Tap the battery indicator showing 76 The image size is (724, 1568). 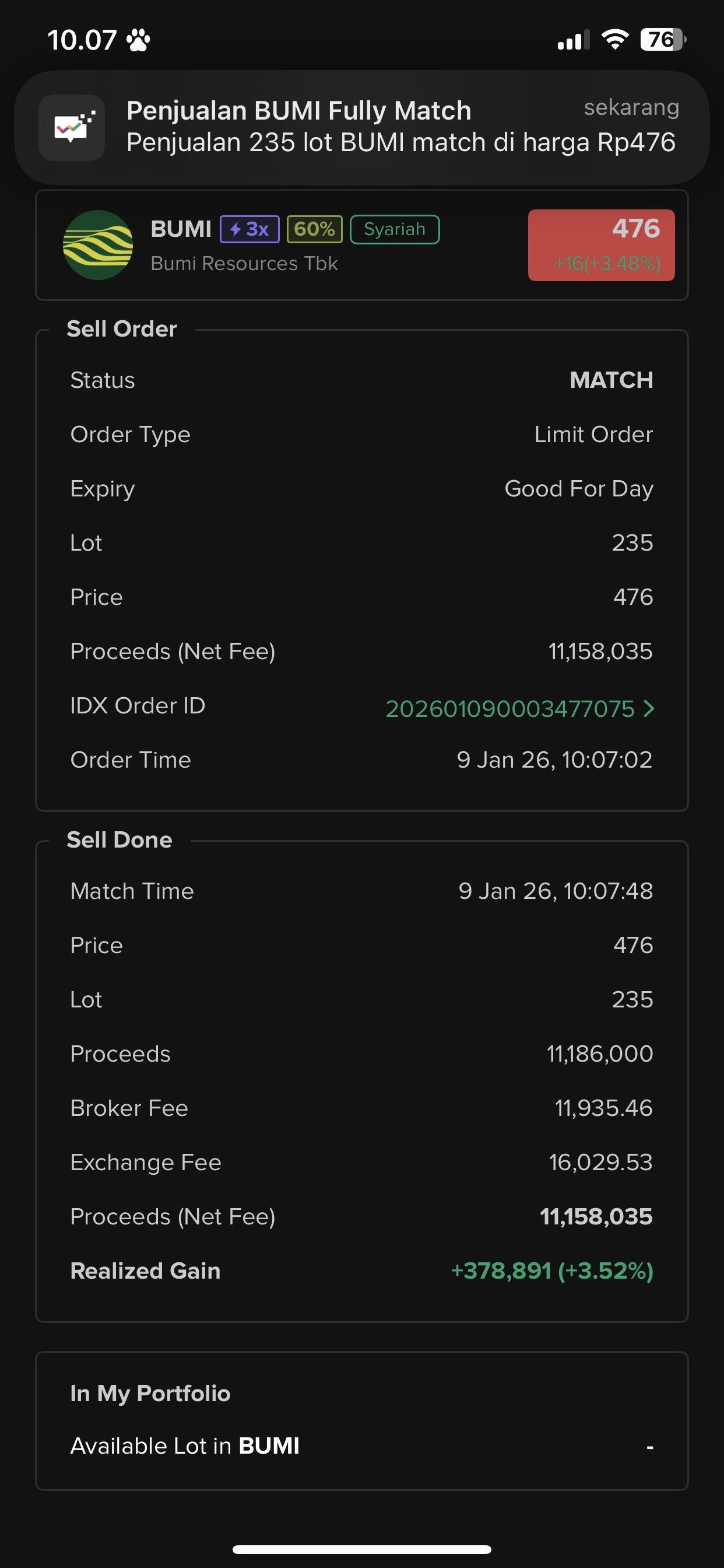(662, 40)
